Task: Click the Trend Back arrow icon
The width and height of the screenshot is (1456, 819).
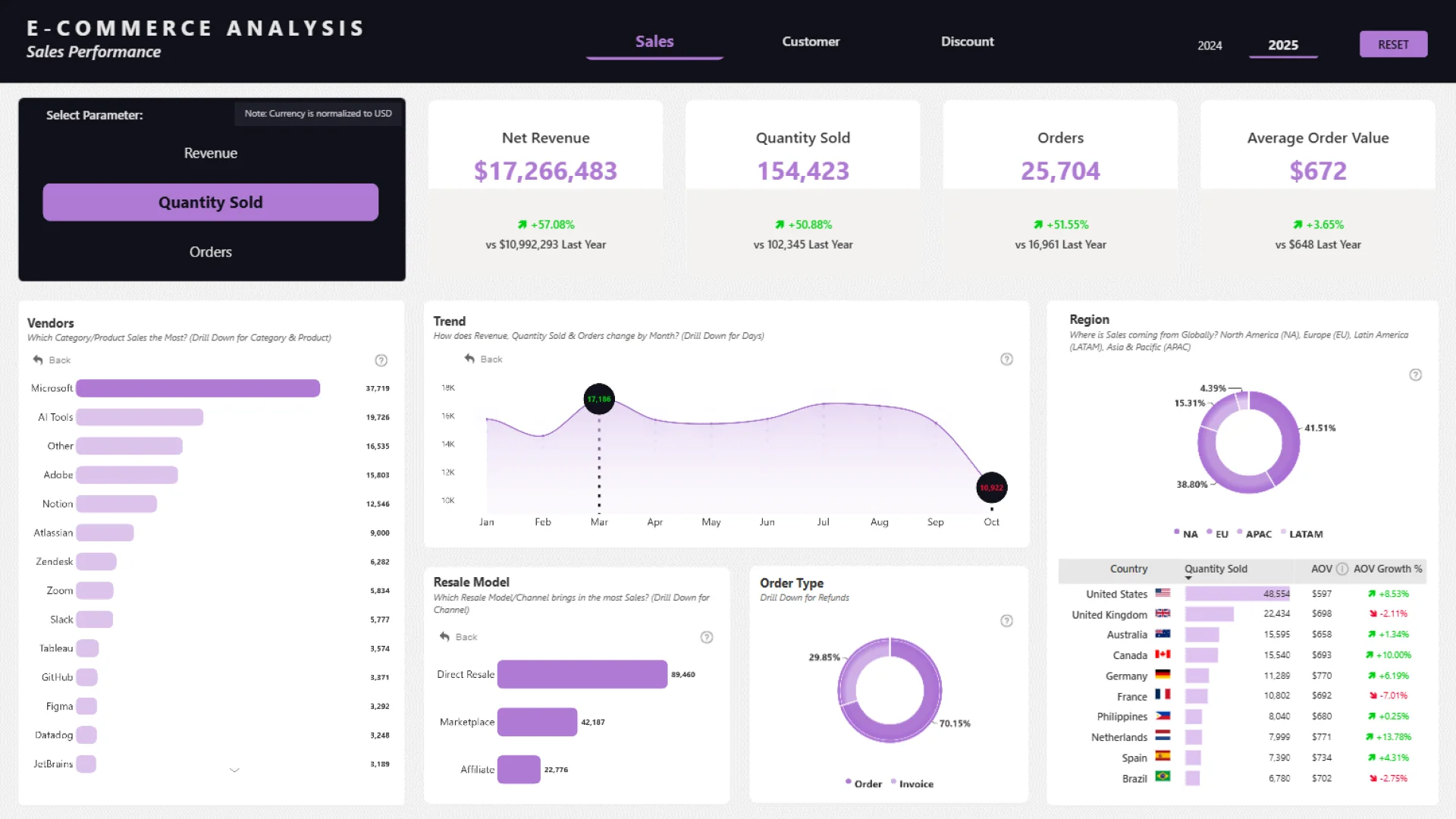Action: pyautogui.click(x=469, y=359)
